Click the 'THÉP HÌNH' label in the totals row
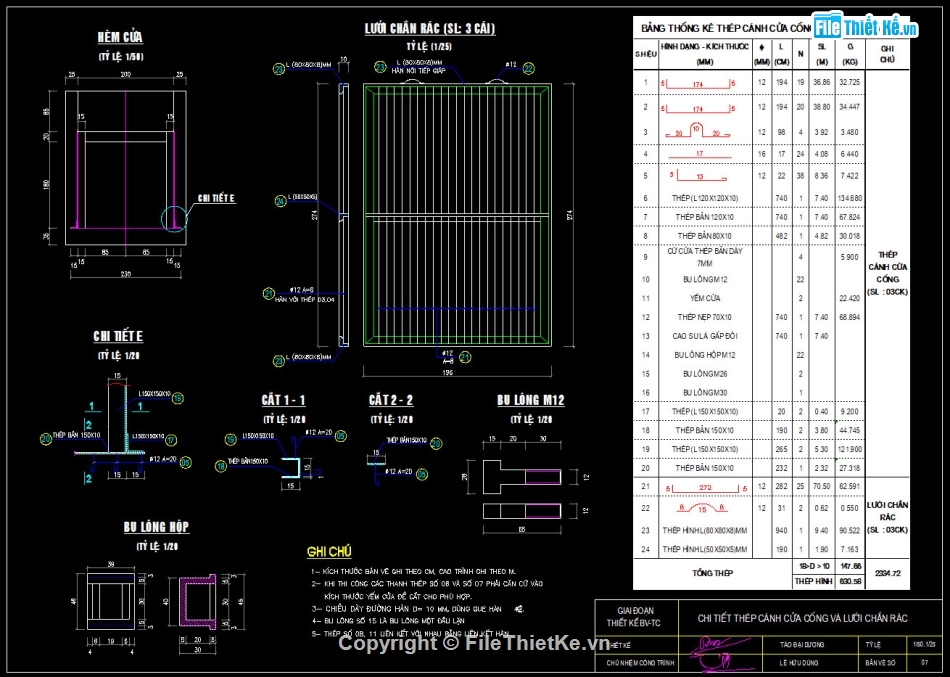This screenshot has height=677, width=950. [x=813, y=581]
